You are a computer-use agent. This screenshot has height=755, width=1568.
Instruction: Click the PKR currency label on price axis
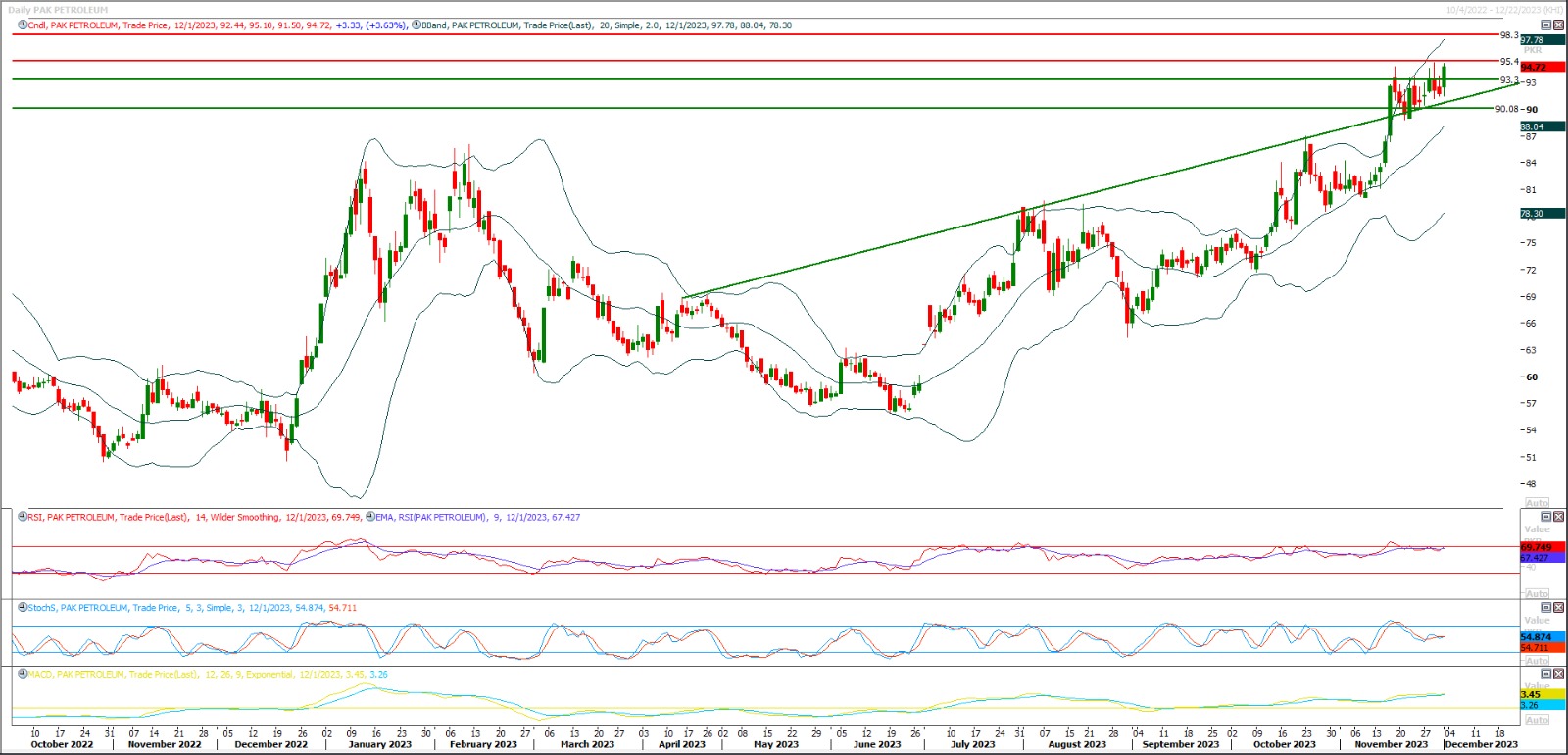pos(1533,51)
